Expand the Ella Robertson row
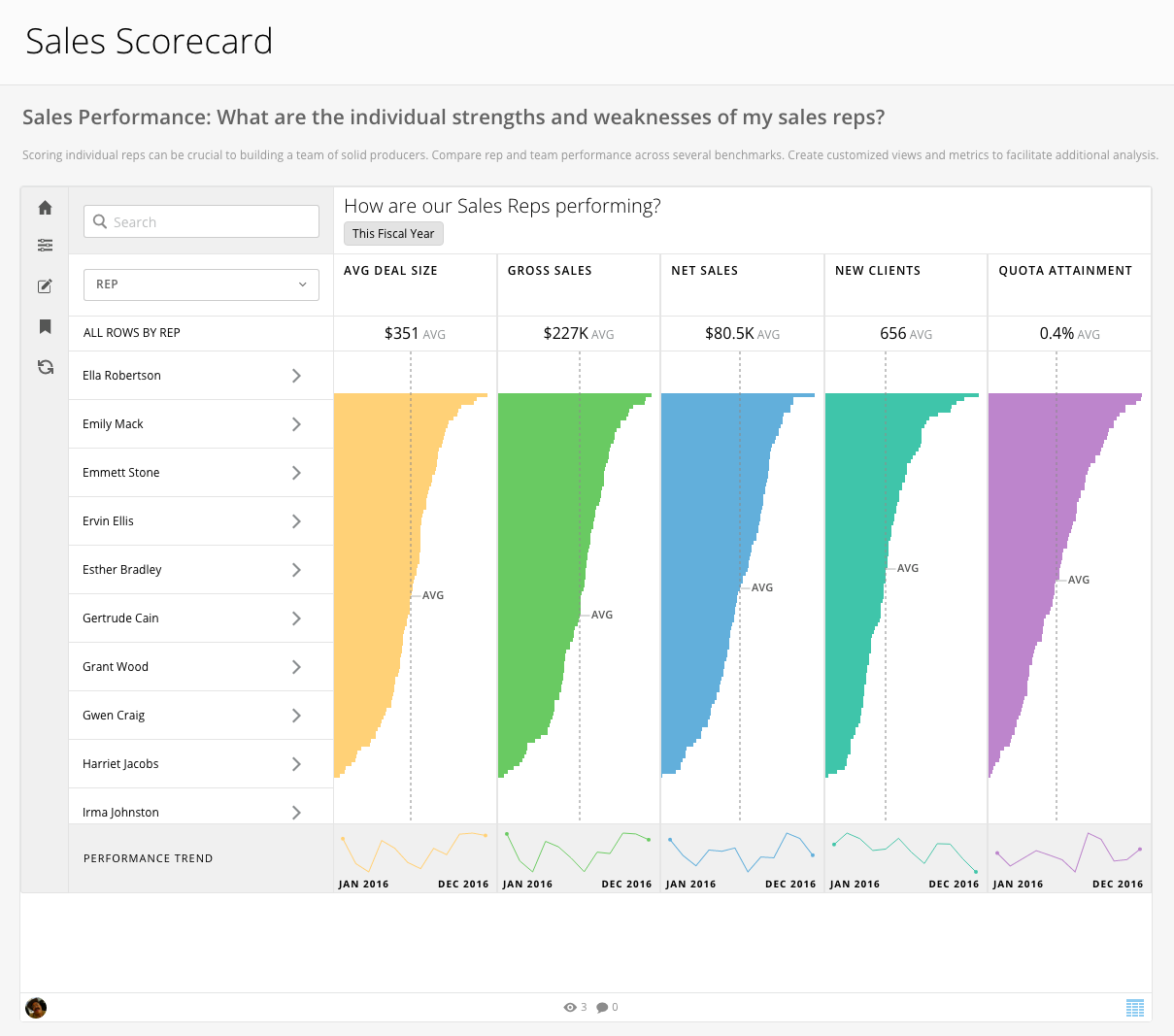Screen dimensions: 1174x1036 click(x=296, y=376)
